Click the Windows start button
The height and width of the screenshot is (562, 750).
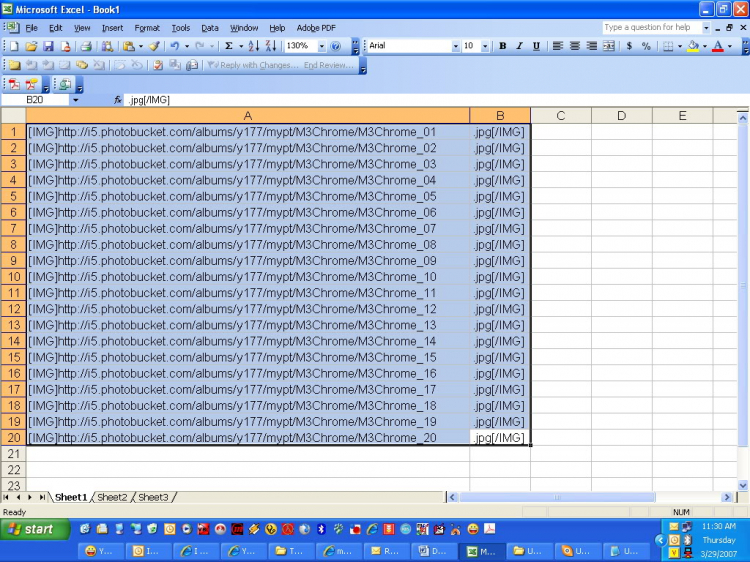pyautogui.click(x=34, y=529)
